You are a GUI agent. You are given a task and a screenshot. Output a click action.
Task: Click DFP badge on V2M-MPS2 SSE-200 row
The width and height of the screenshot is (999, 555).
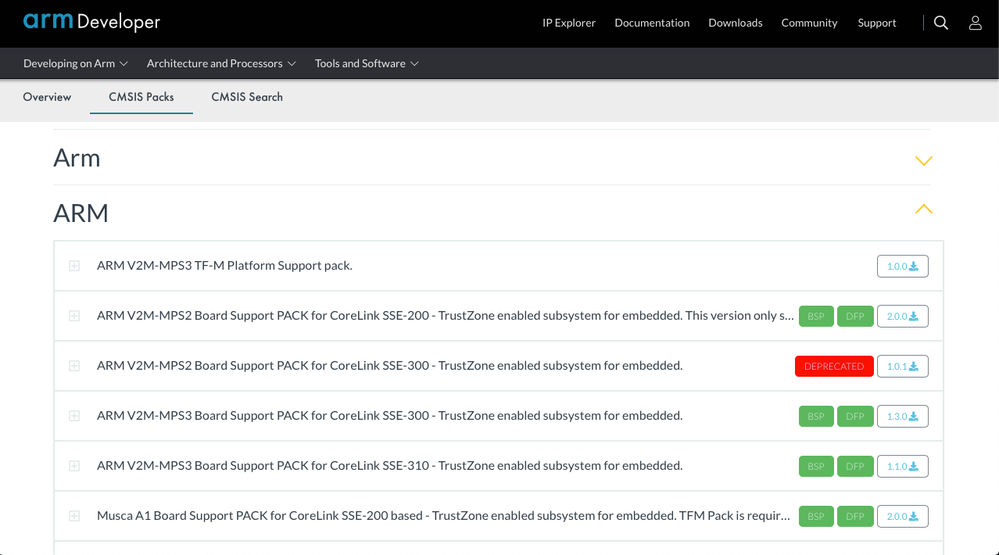tap(855, 316)
